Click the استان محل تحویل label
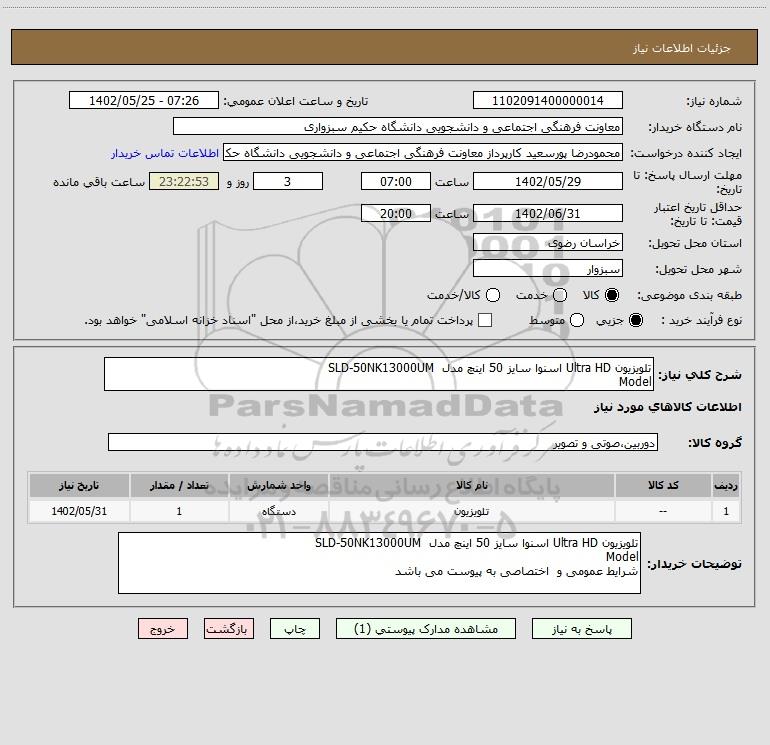Image resolution: width=770 pixels, height=745 pixels. [x=695, y=243]
